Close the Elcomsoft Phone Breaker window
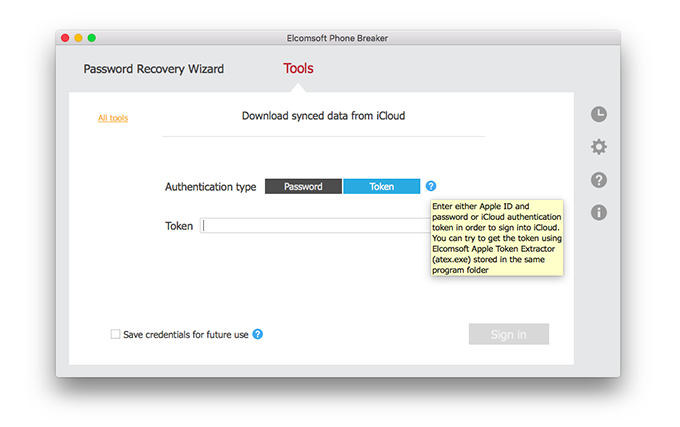Image resolution: width=680 pixels, height=427 pixels. (65, 38)
